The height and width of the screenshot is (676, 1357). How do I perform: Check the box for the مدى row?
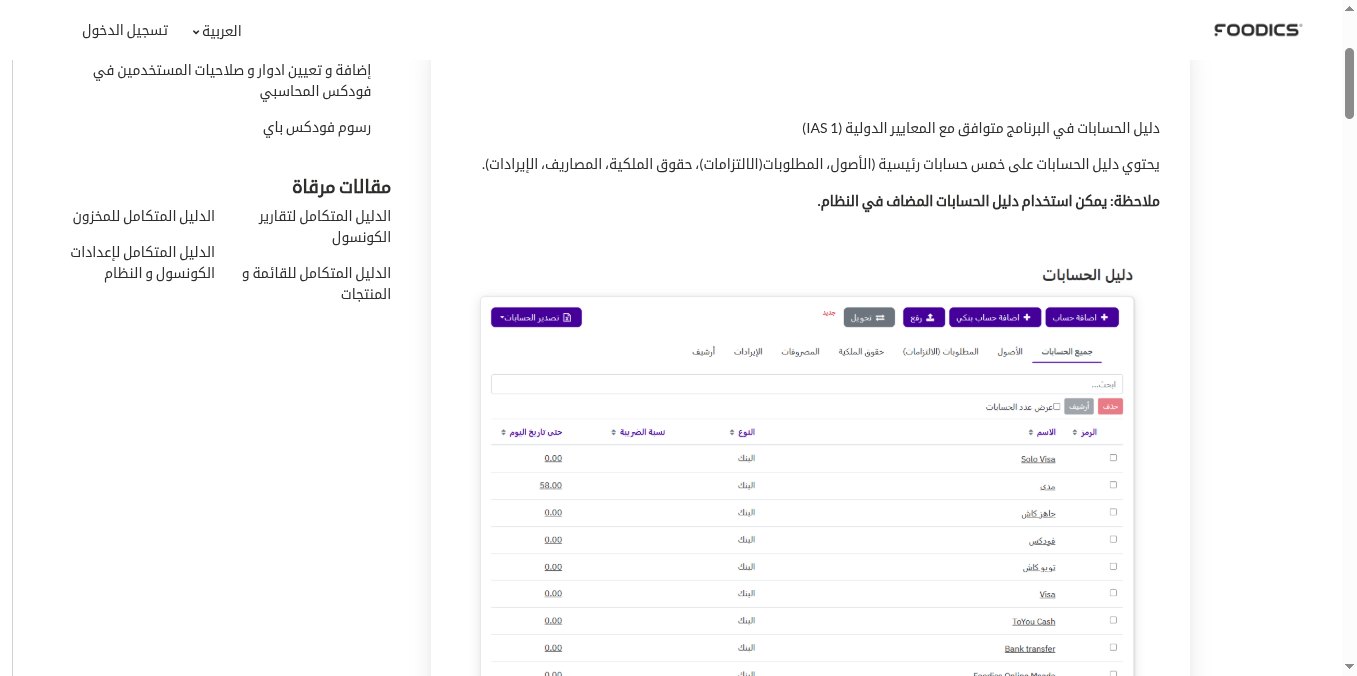tap(1113, 485)
